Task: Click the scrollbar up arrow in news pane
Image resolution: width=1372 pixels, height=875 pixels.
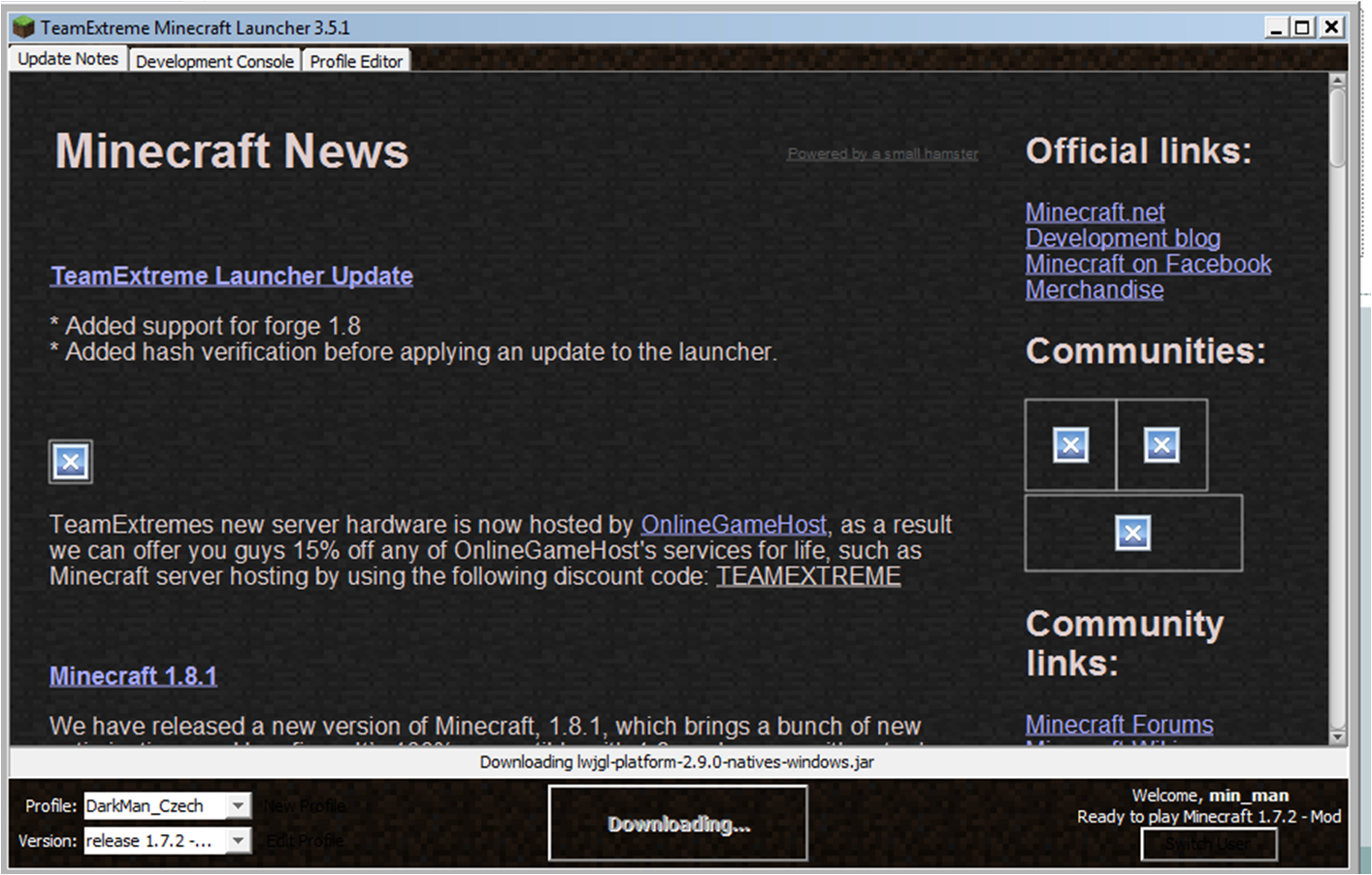Action: 1338,81
